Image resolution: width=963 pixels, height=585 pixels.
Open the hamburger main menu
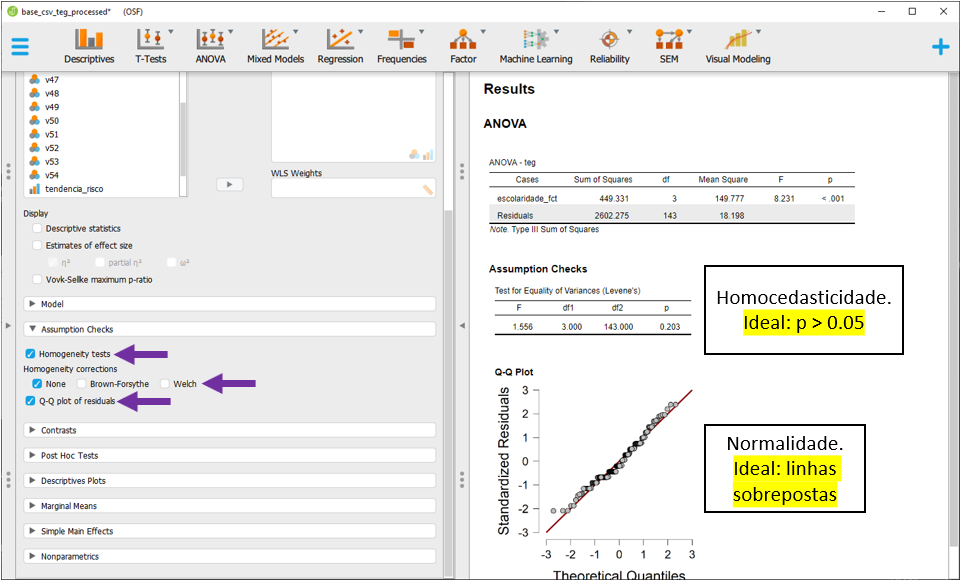click(20, 46)
